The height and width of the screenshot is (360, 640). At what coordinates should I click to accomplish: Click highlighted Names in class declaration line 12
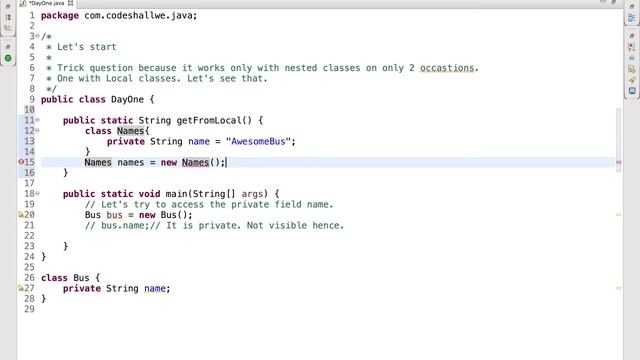click(x=131, y=131)
